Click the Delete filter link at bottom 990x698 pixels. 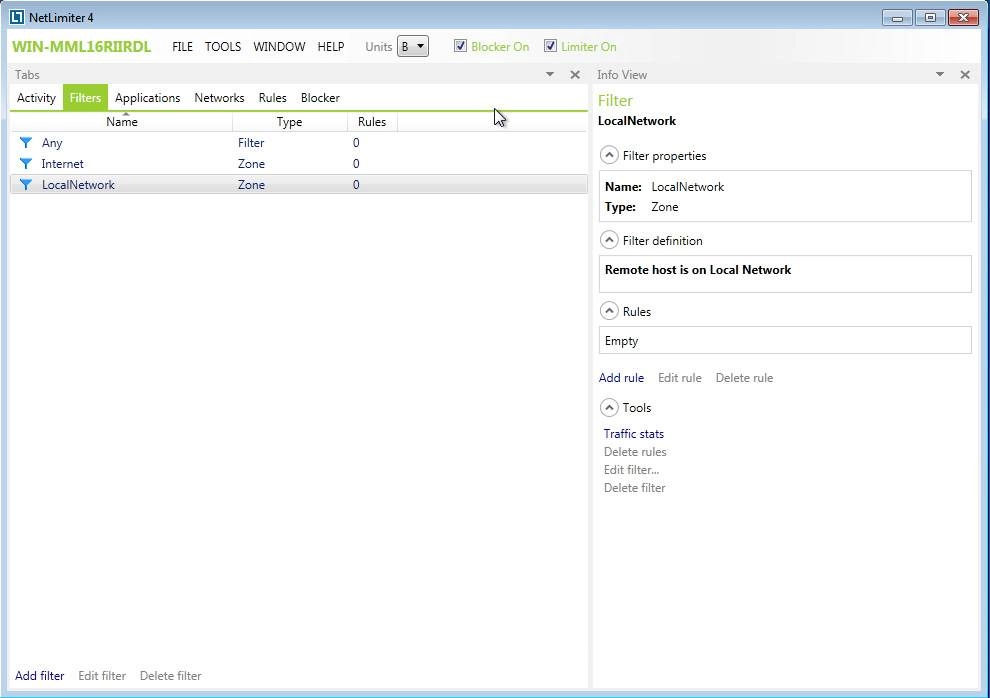(170, 675)
